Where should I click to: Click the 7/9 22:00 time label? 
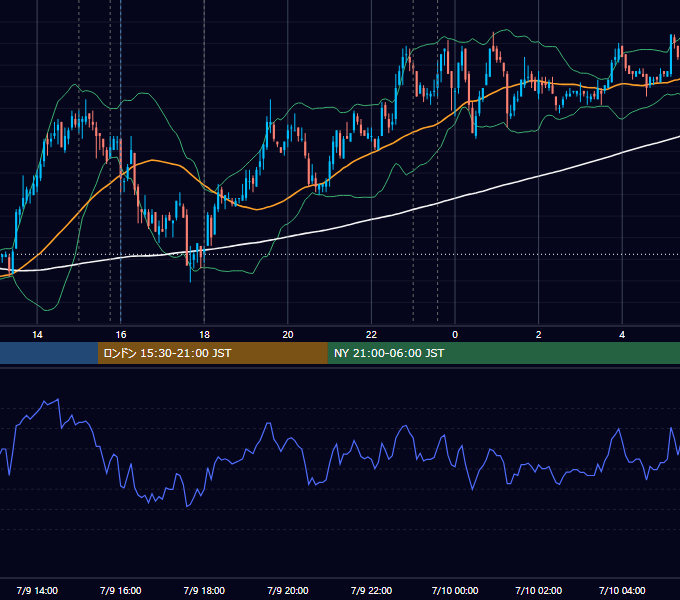tap(371, 590)
